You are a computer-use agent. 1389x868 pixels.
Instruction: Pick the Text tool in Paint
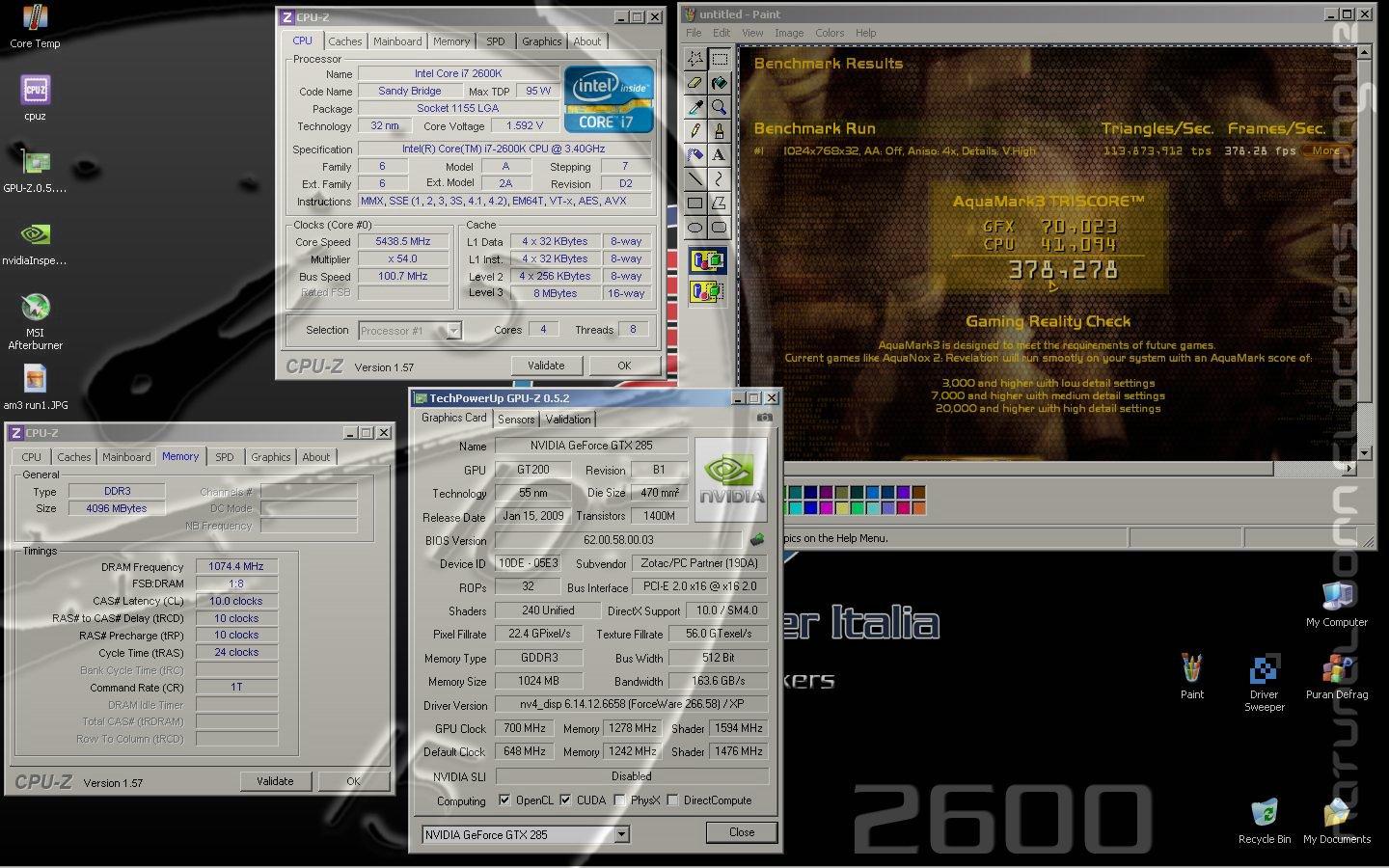719,155
